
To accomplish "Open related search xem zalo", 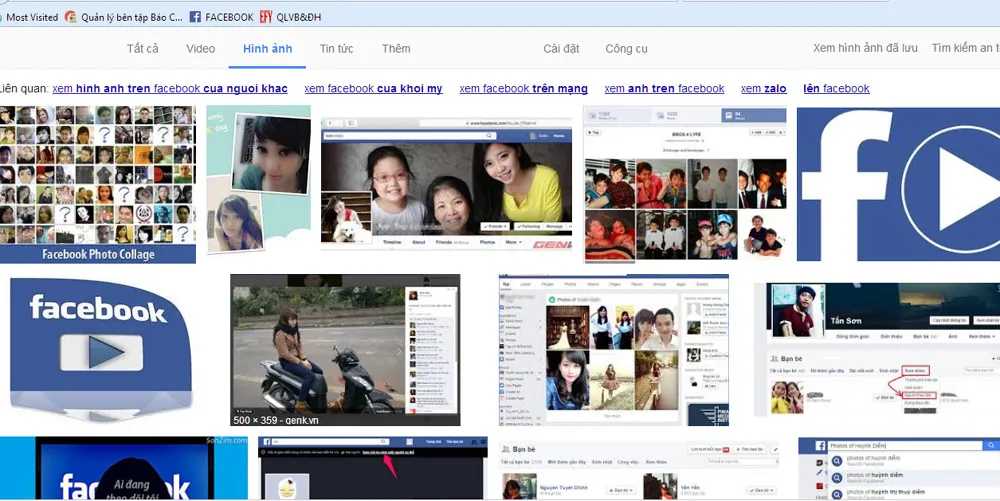I will (x=763, y=89).
